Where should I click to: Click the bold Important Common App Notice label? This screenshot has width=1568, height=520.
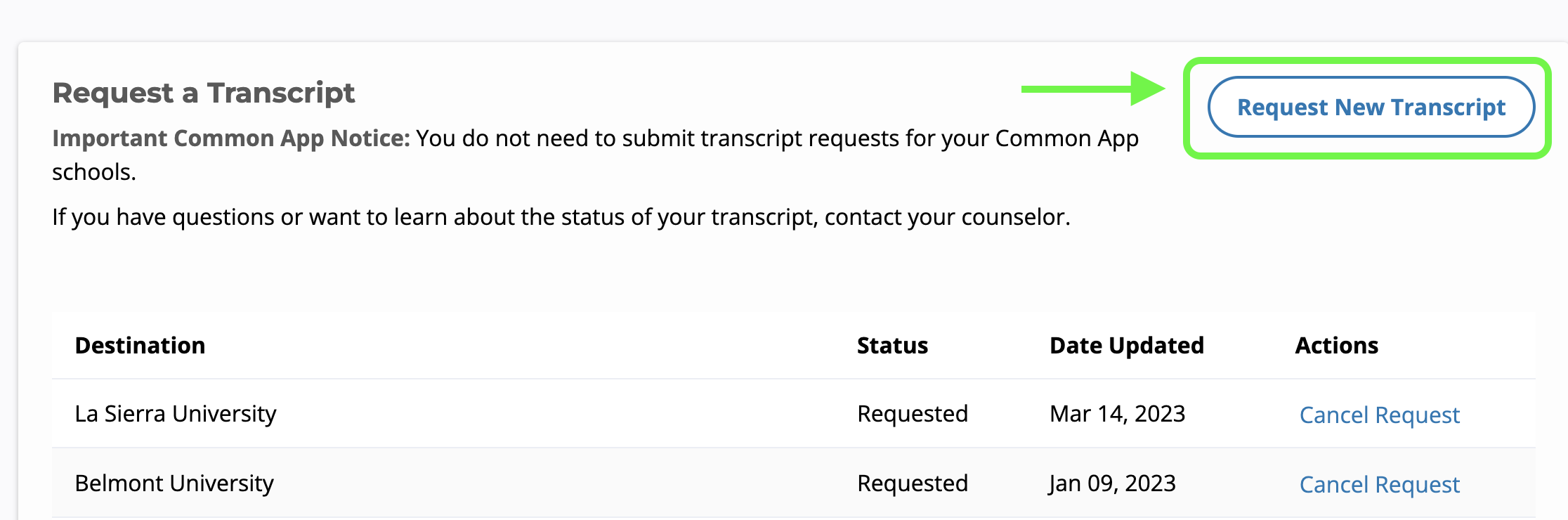point(230,138)
